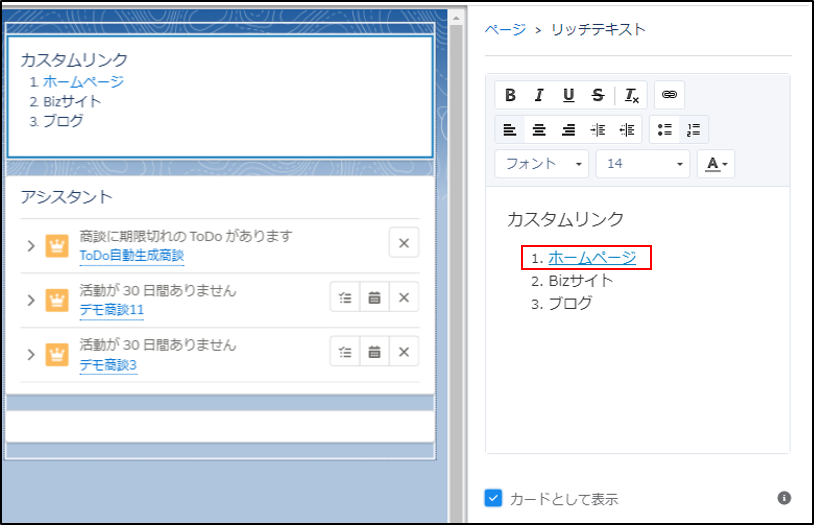Click ホームページ link in the editor
The height and width of the screenshot is (525, 814).
pyautogui.click(x=592, y=258)
